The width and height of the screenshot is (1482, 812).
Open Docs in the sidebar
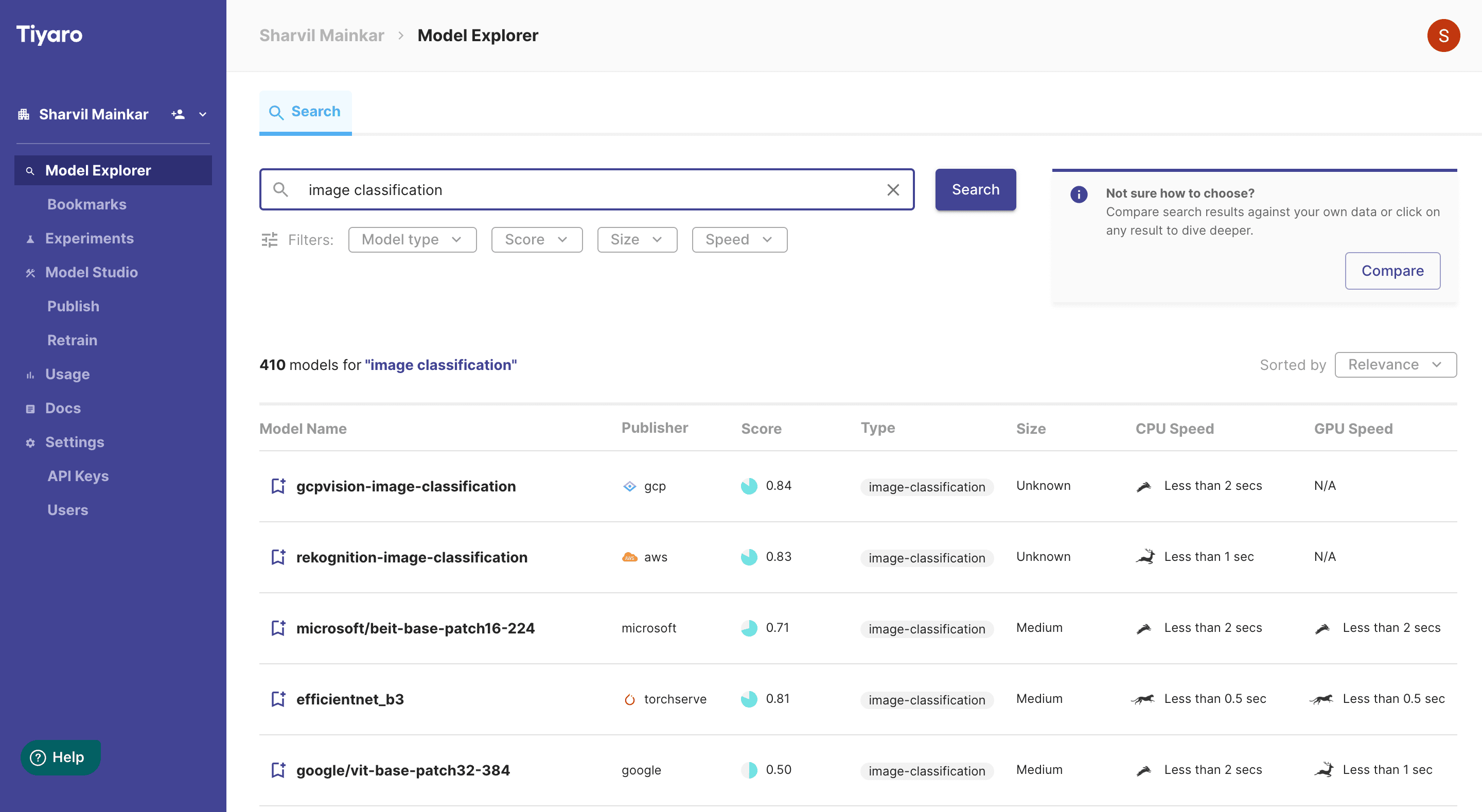tap(63, 408)
